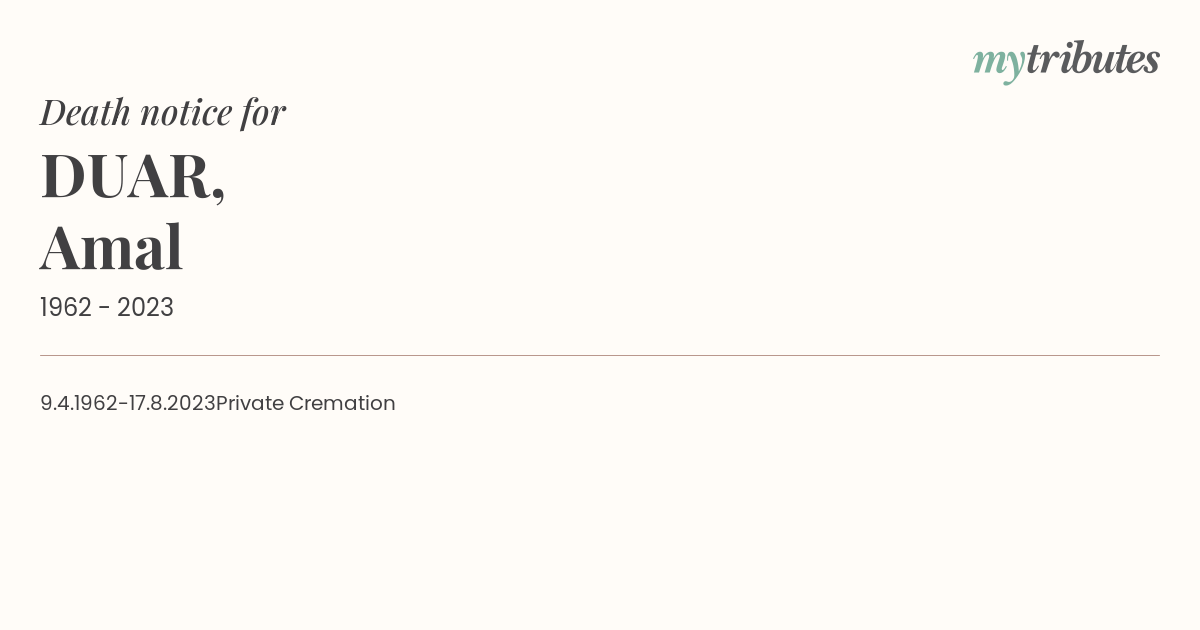Click the dark "tributes" wordmark
The width and height of the screenshot is (1200, 630).
1093,59
